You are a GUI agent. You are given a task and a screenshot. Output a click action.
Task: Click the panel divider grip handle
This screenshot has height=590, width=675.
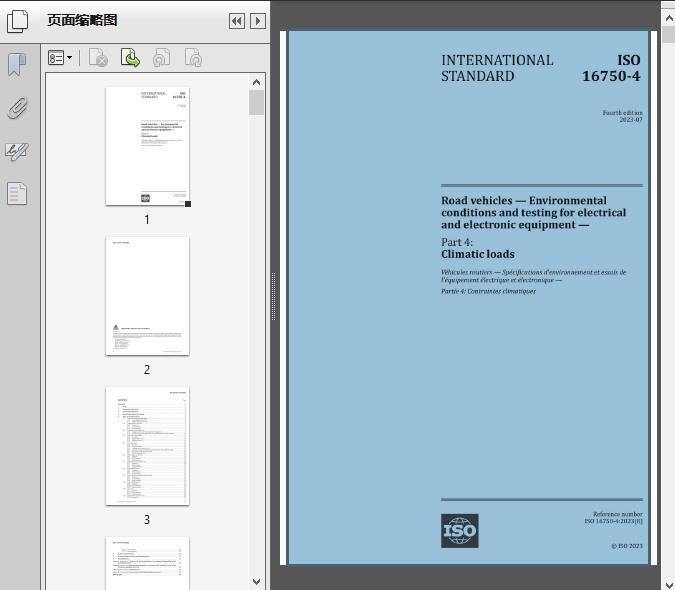coord(273,297)
